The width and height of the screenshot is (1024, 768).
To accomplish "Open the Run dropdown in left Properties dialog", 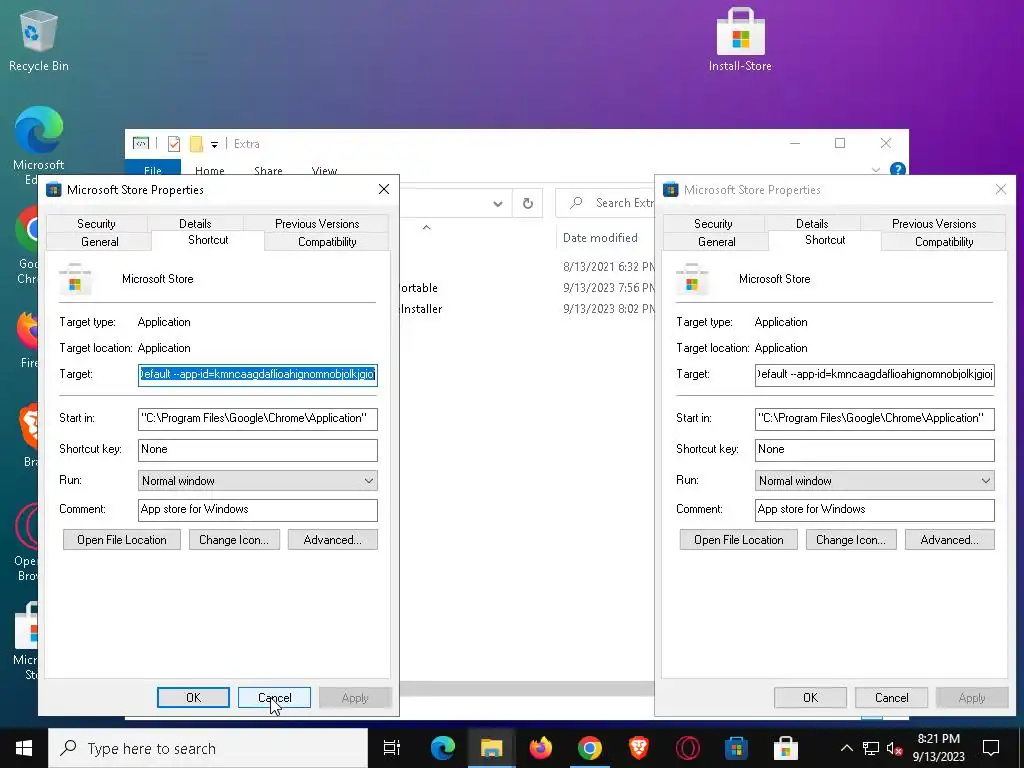I will [x=258, y=481].
